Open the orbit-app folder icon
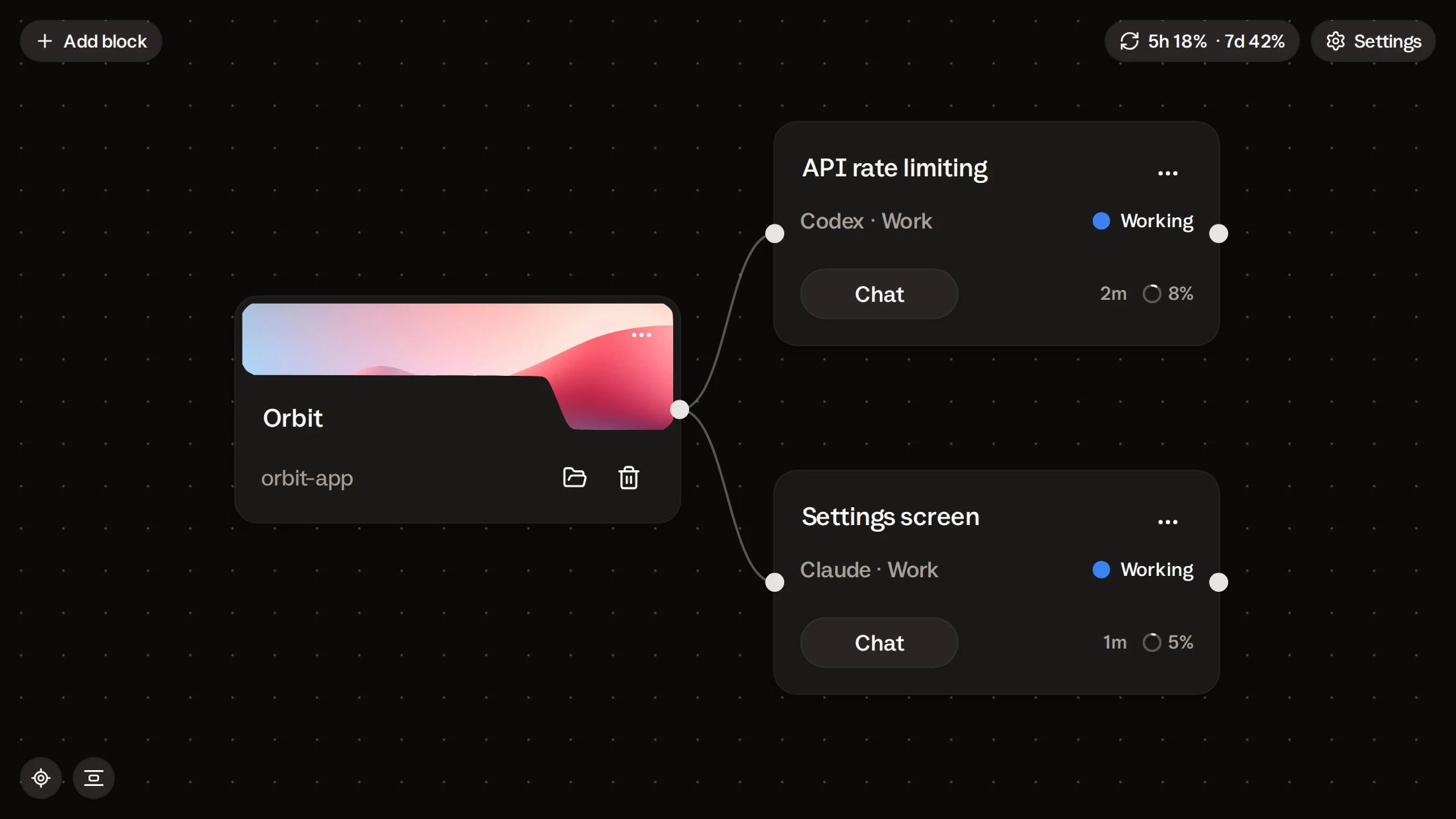Screen dimensions: 1456x819 [x=574, y=477]
